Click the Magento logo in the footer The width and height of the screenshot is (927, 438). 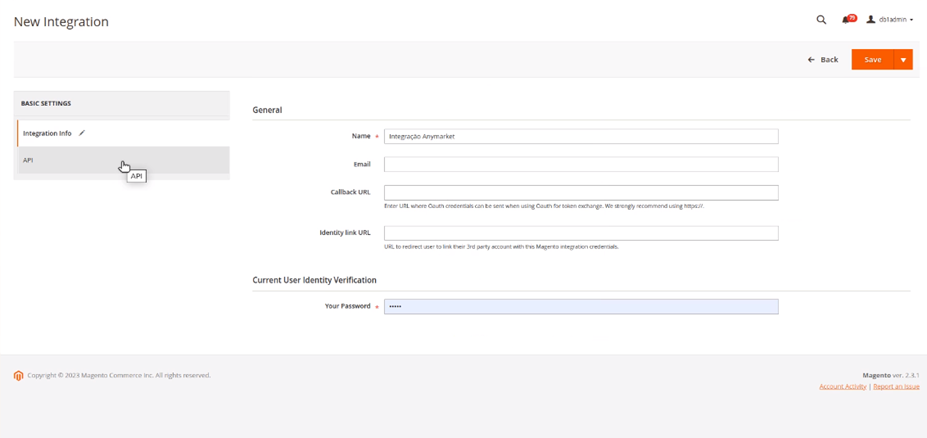[18, 376]
